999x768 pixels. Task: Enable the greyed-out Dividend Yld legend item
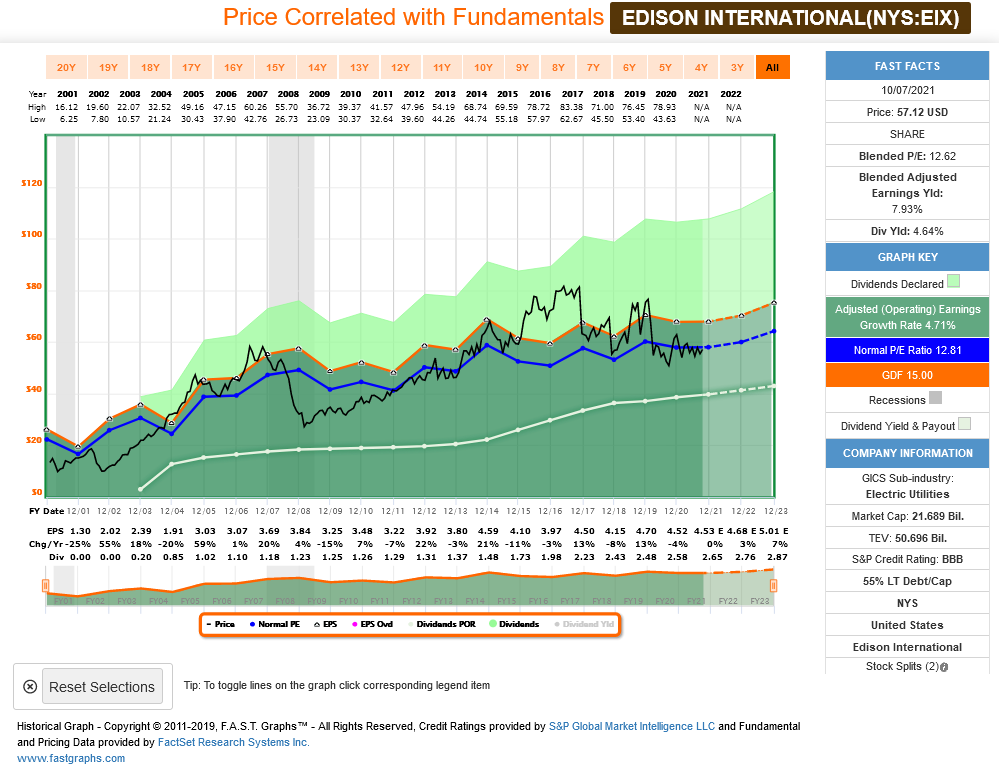(584, 624)
